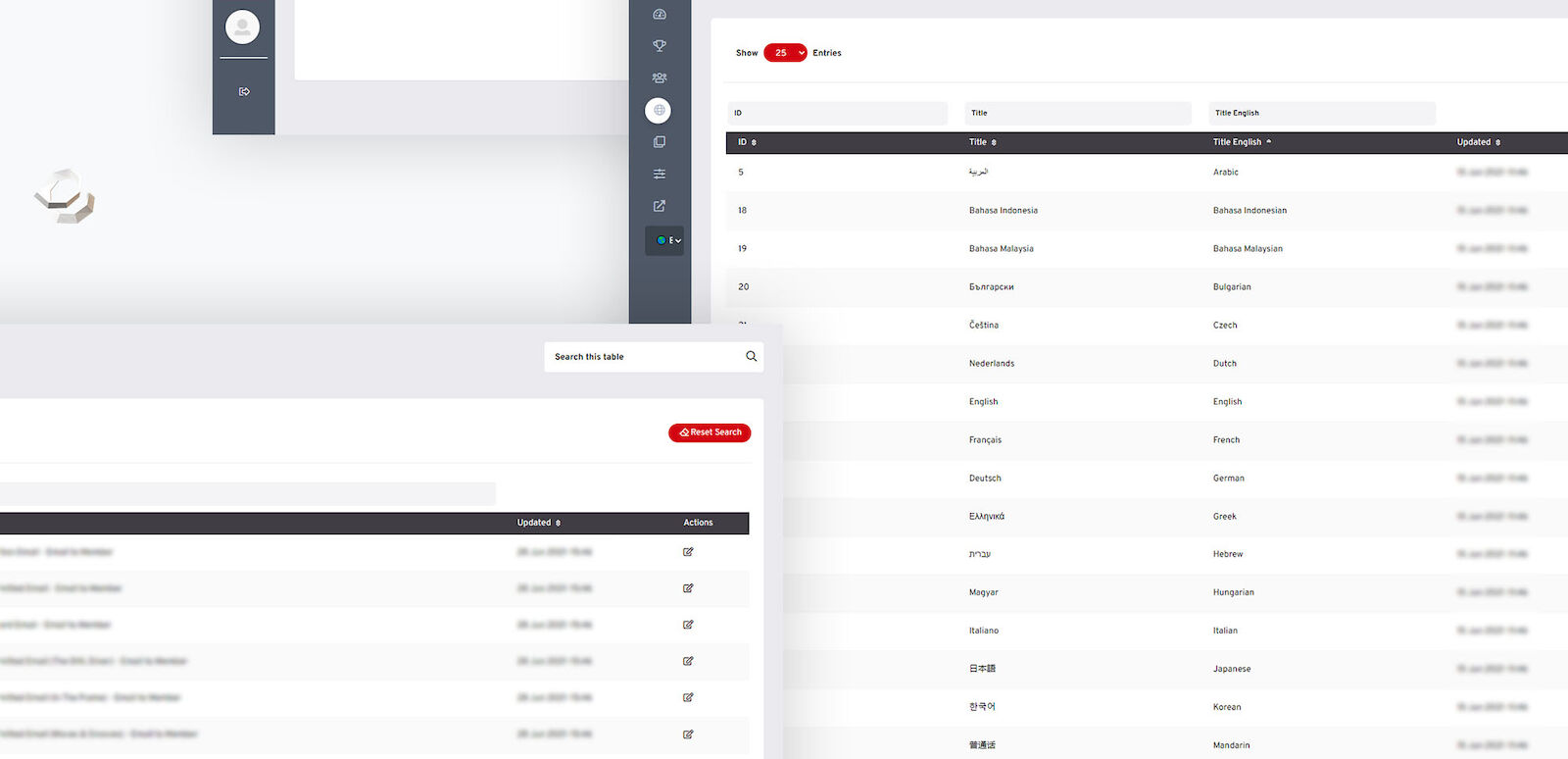Click the Search this table field
This screenshot has width=1568, height=759.
pos(642,357)
